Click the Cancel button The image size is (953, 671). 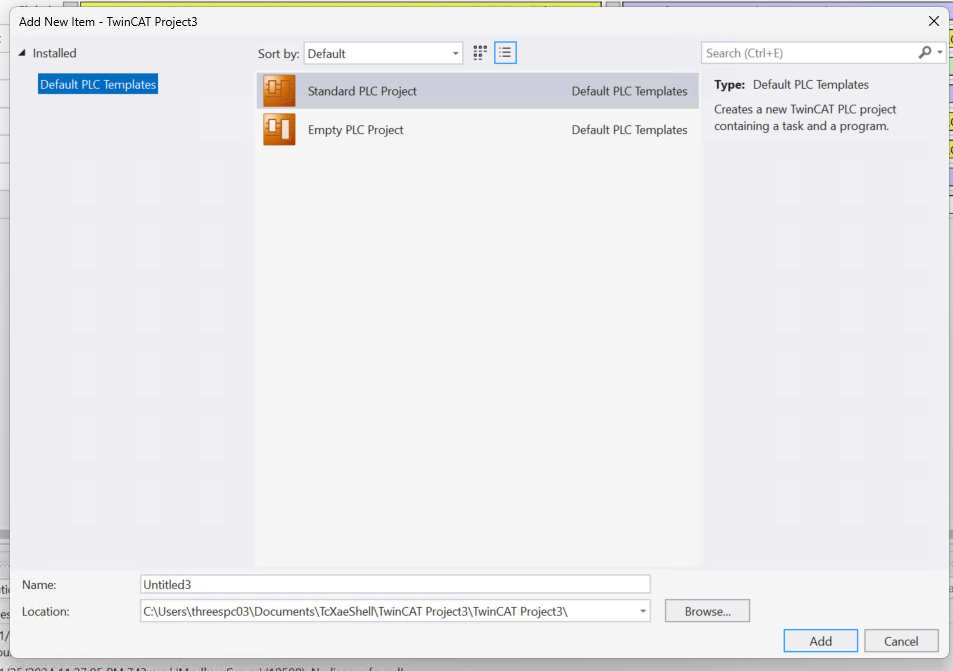(901, 641)
